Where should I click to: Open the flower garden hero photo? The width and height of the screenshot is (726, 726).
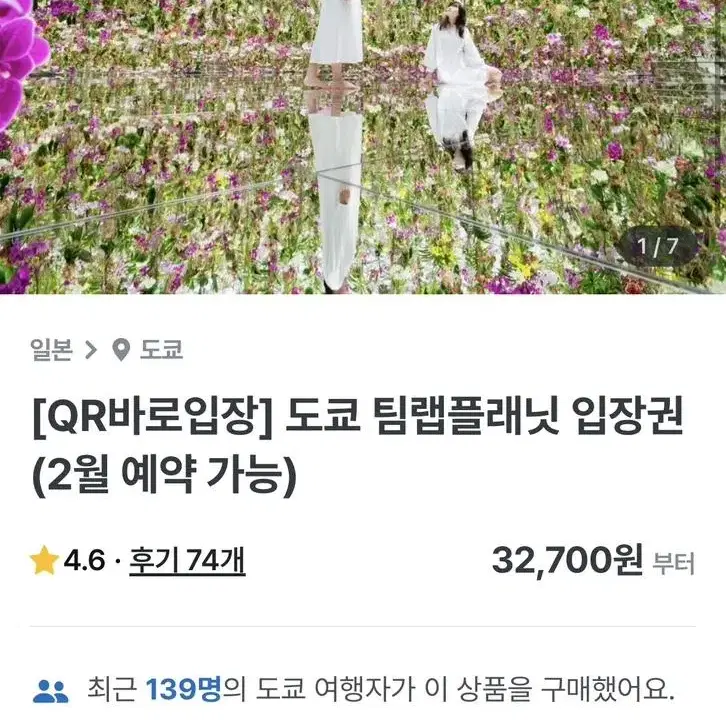pos(363,147)
